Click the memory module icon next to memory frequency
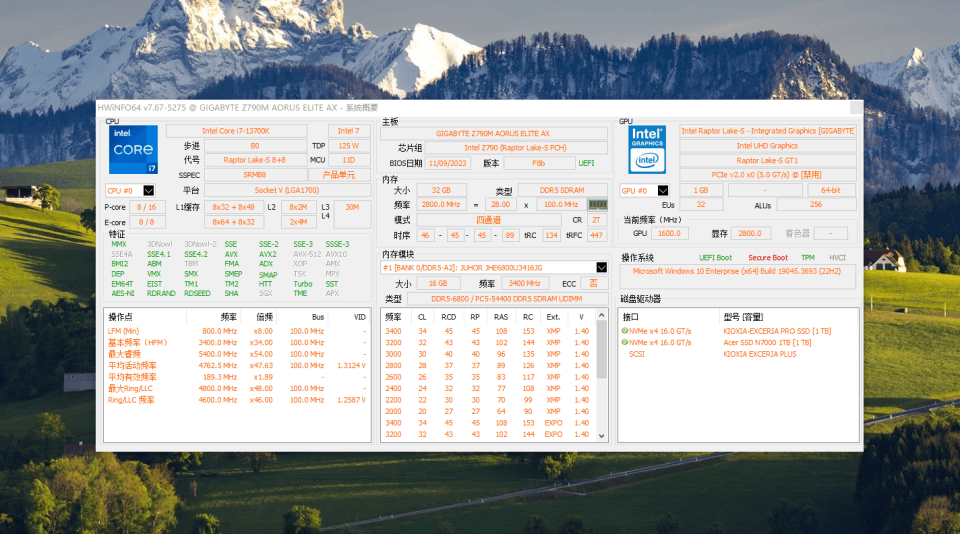Viewport: 960px width, 534px height. (x=597, y=205)
